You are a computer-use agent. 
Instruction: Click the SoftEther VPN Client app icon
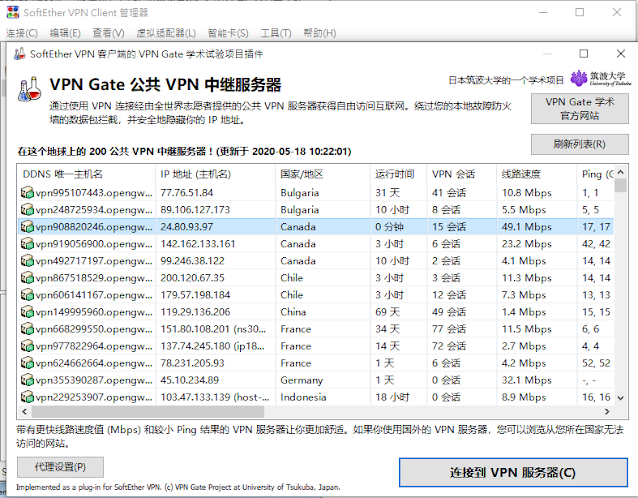coord(13,12)
